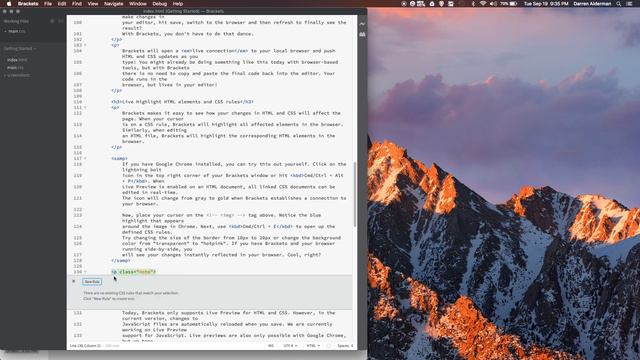Toggle the Spaces indentation setting

[345, 346]
